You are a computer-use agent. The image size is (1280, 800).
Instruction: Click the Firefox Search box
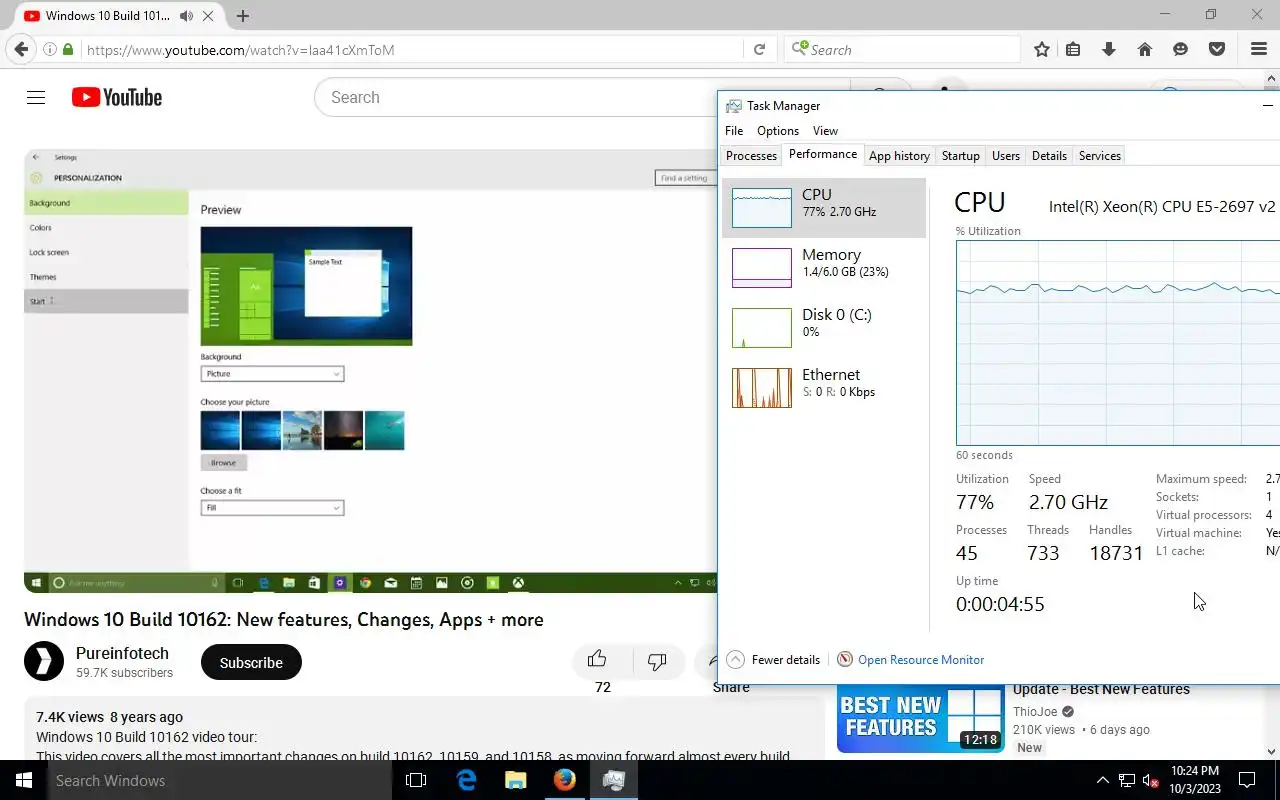[903, 49]
